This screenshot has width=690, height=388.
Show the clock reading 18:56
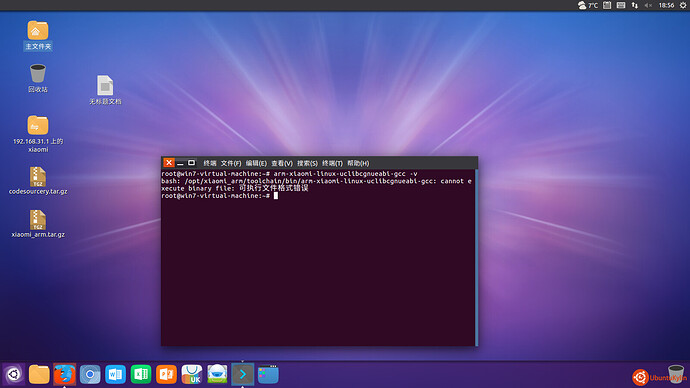tap(666, 5)
